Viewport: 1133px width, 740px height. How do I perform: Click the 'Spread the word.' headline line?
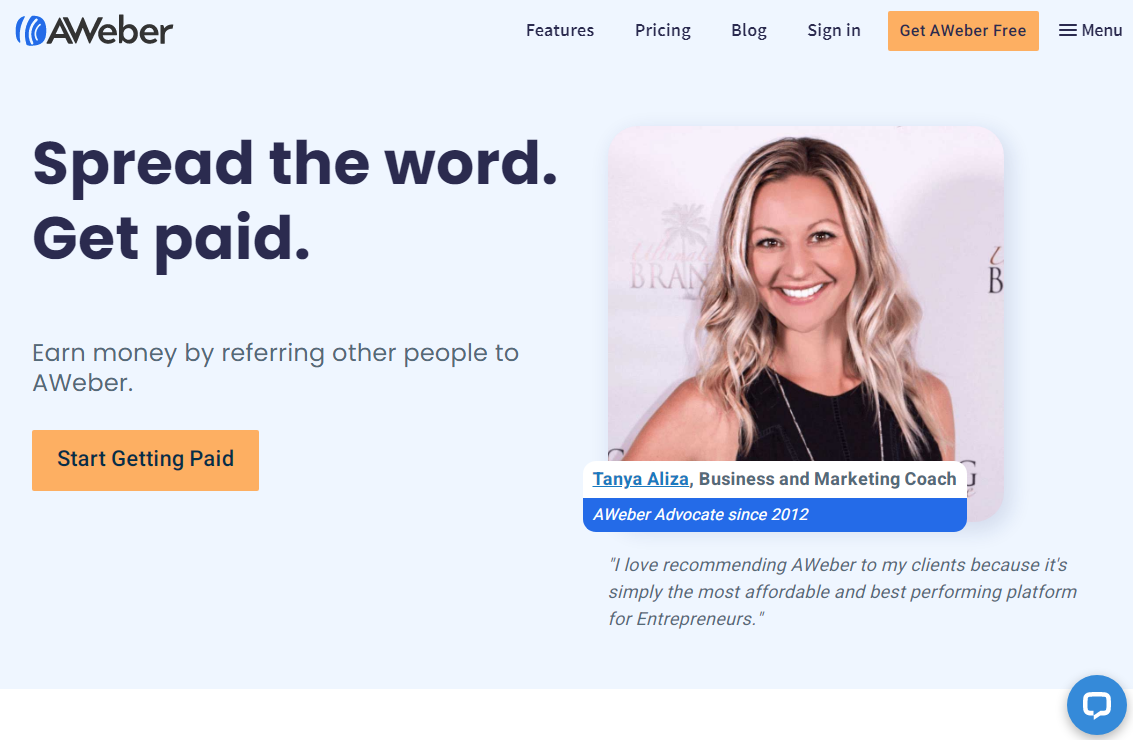(295, 165)
